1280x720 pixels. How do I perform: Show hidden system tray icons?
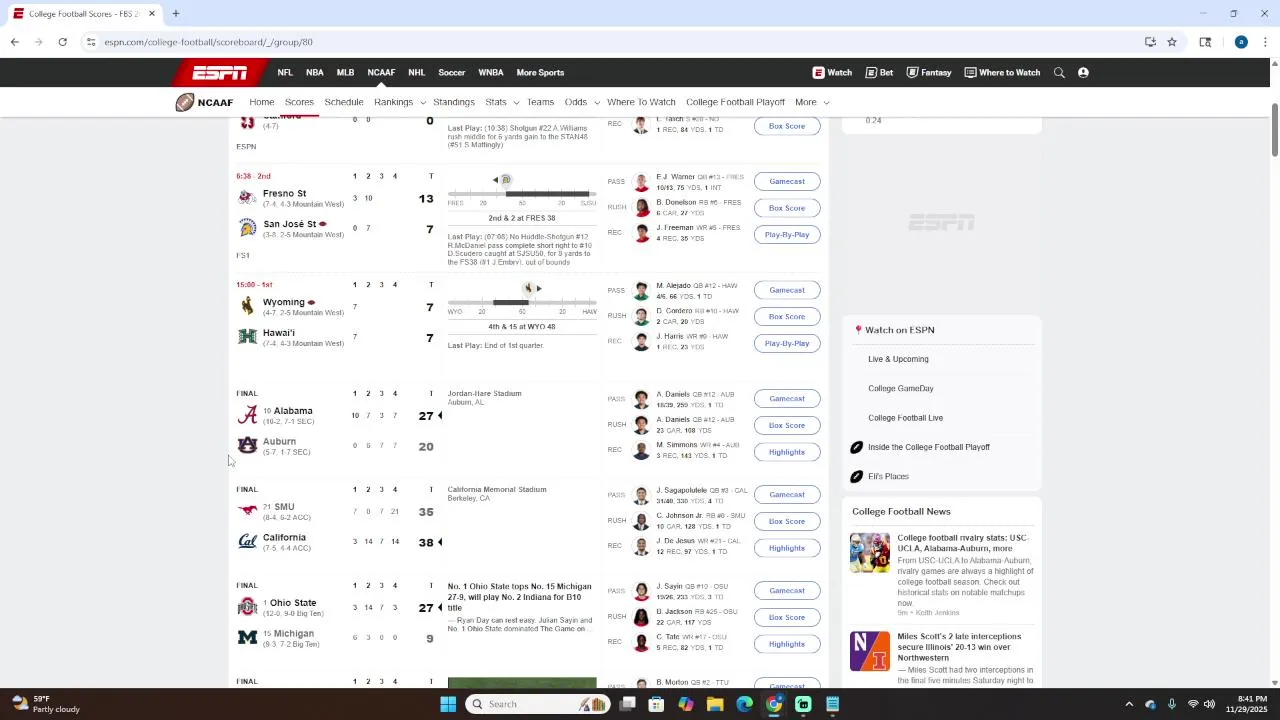click(1129, 704)
